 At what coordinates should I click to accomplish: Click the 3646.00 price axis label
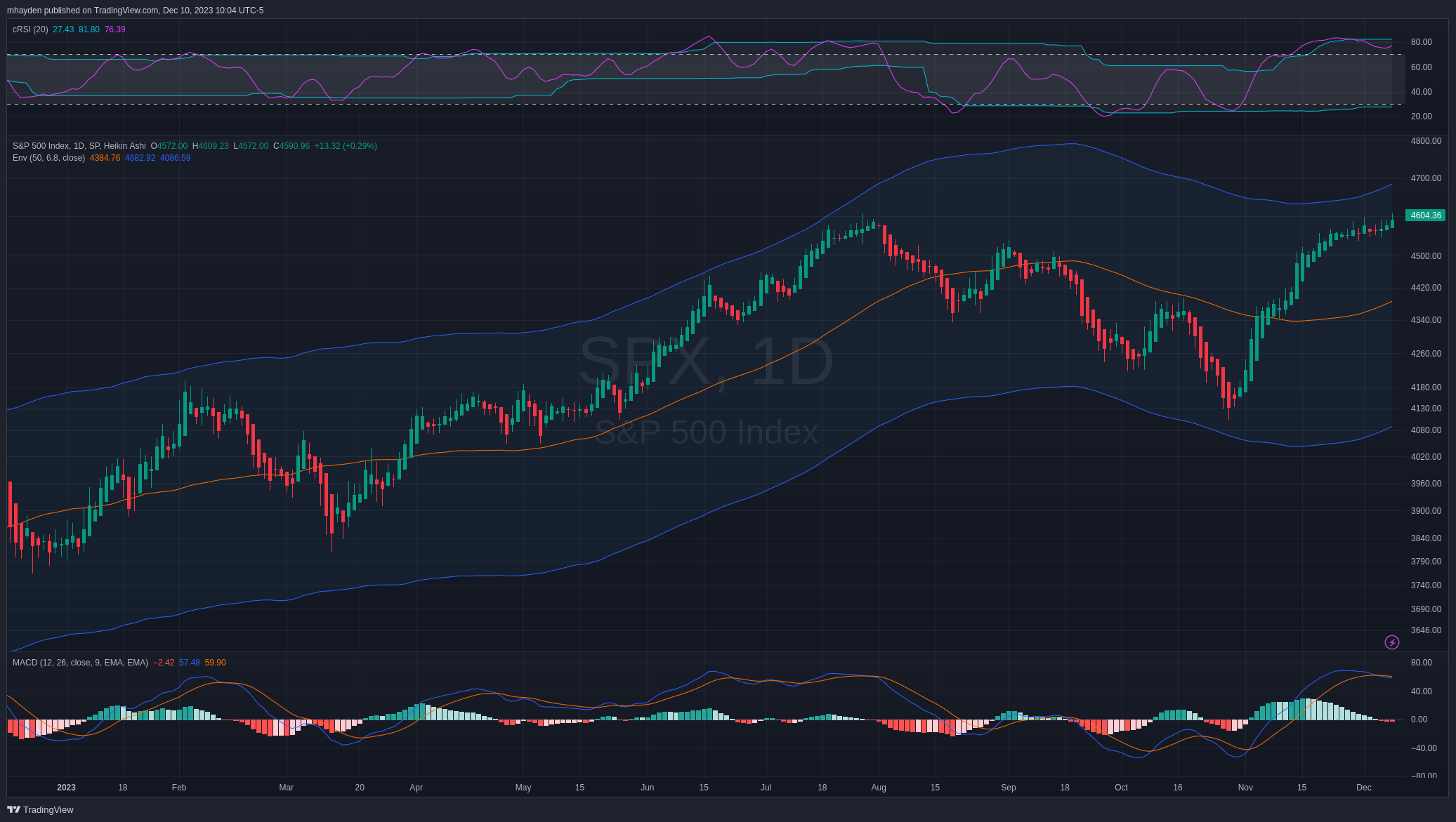[1426, 630]
